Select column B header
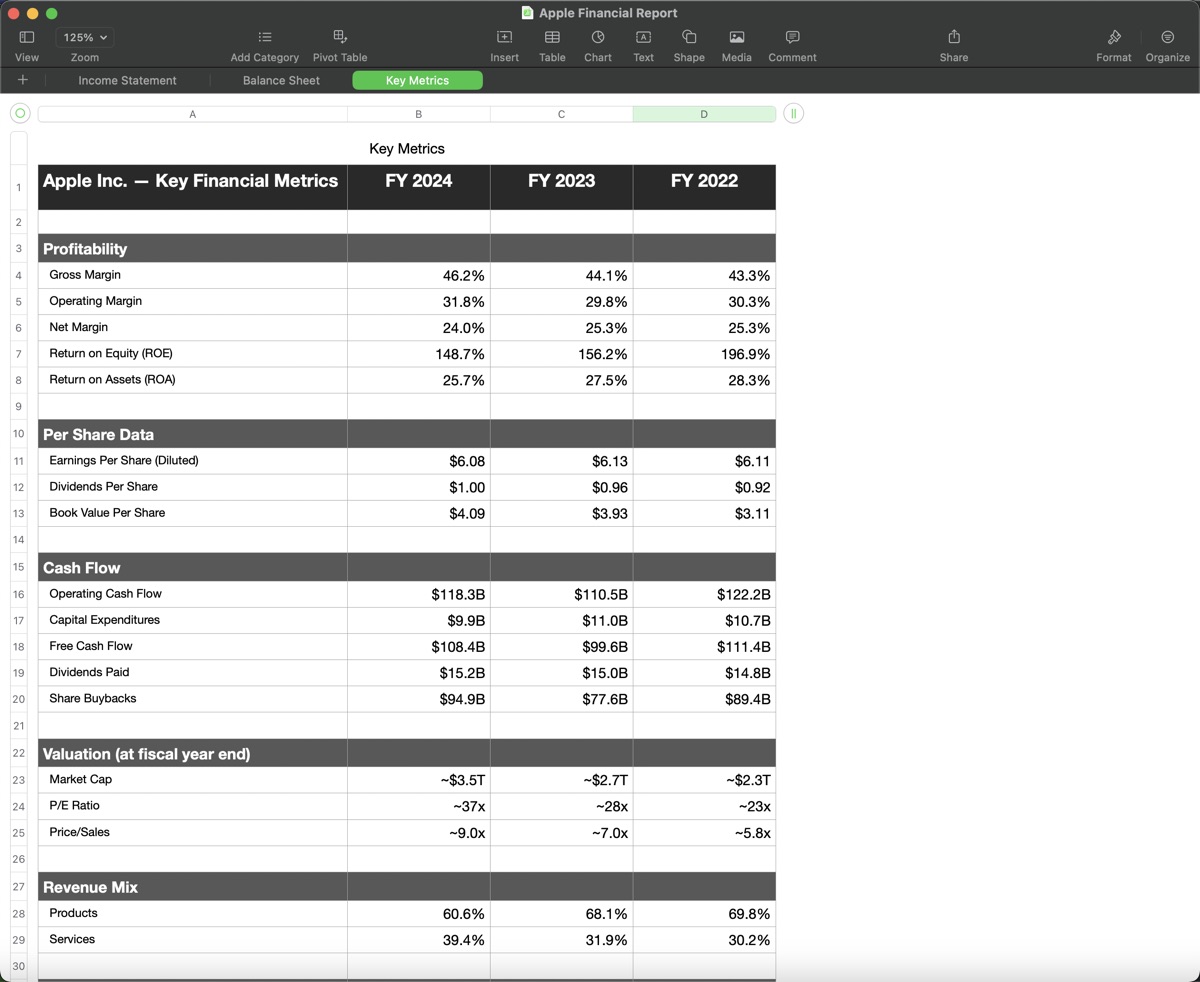The height and width of the screenshot is (982, 1200). [x=419, y=114]
